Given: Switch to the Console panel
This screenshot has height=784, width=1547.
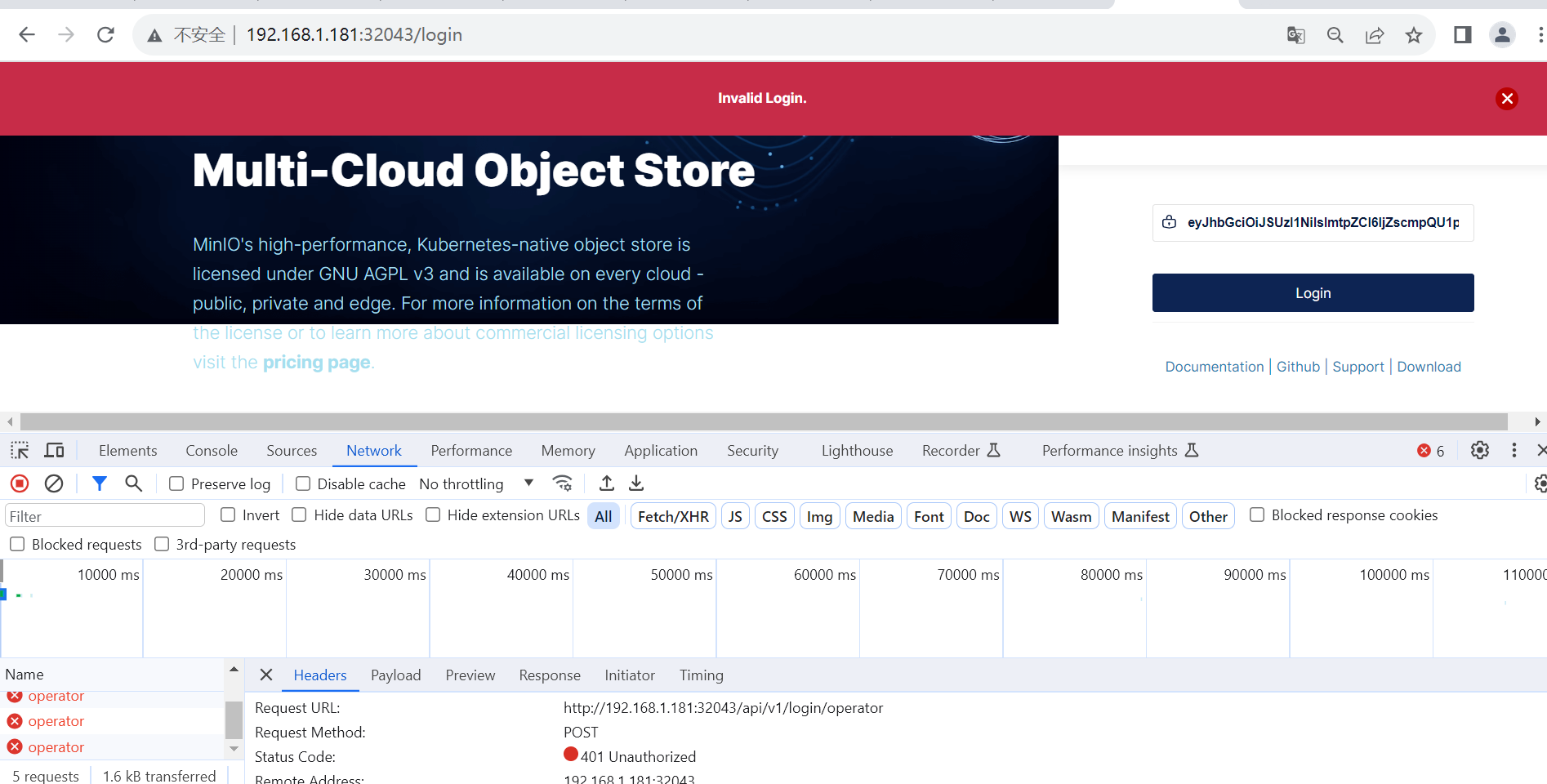Looking at the screenshot, I should pos(211,450).
